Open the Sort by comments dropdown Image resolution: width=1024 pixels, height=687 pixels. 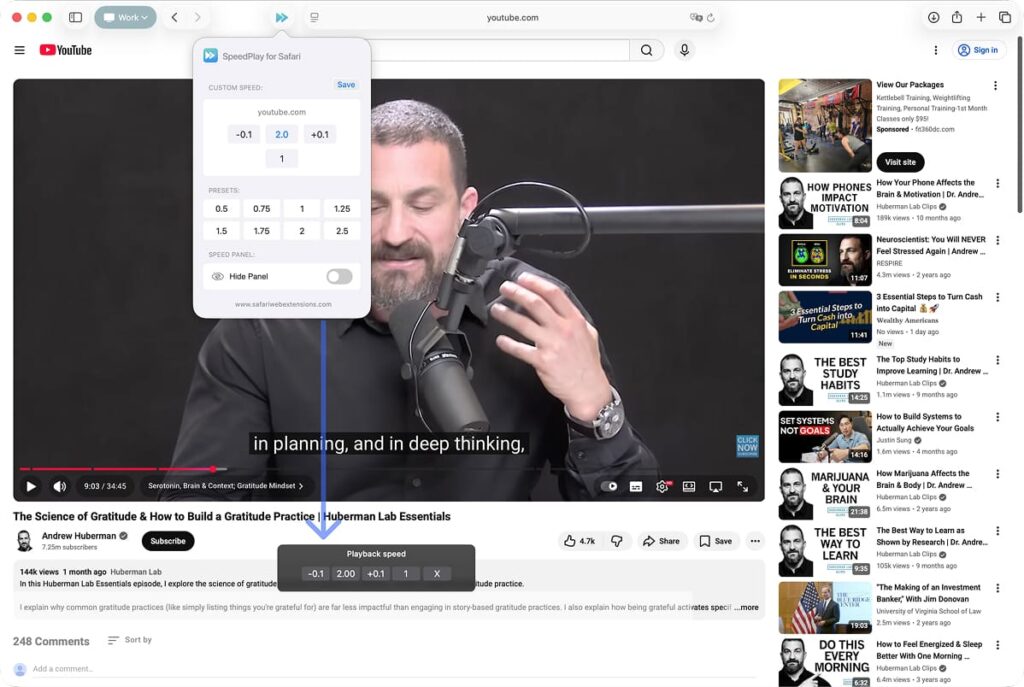click(130, 640)
